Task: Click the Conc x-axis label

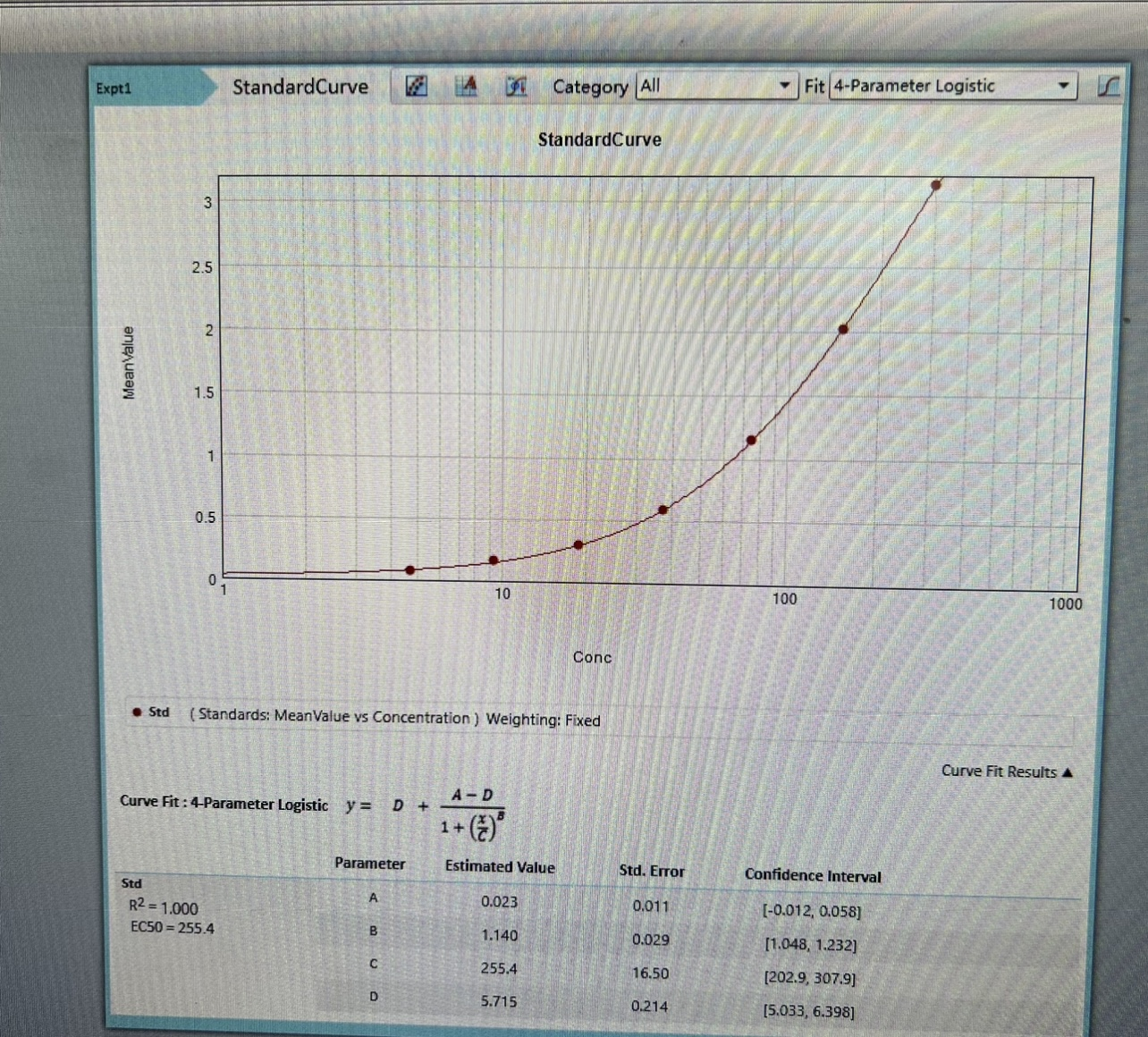Action: click(x=592, y=657)
